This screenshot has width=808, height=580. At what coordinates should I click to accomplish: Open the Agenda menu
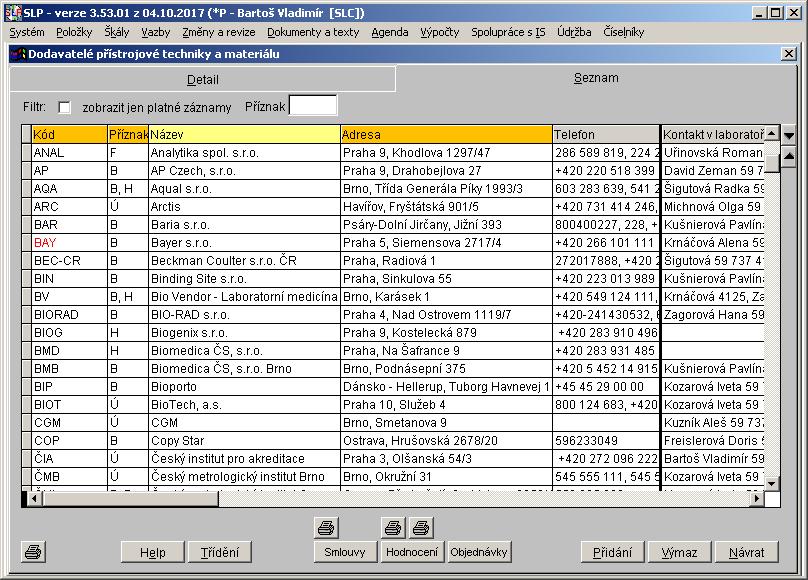[390, 32]
